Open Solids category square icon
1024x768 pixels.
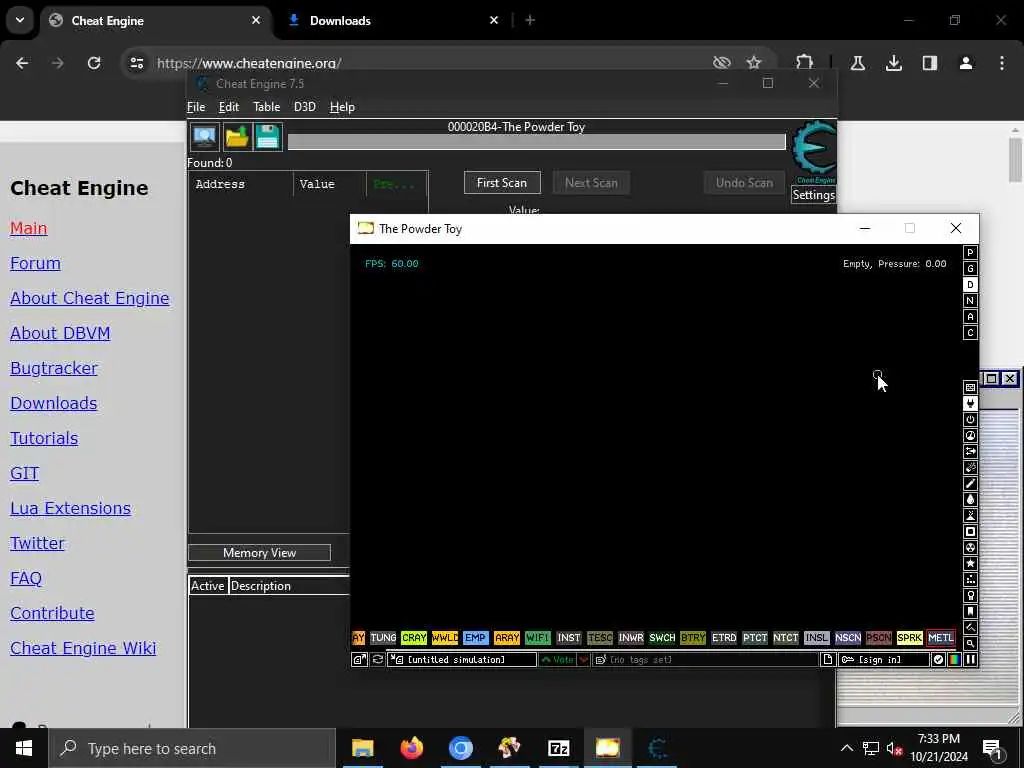coord(970,532)
